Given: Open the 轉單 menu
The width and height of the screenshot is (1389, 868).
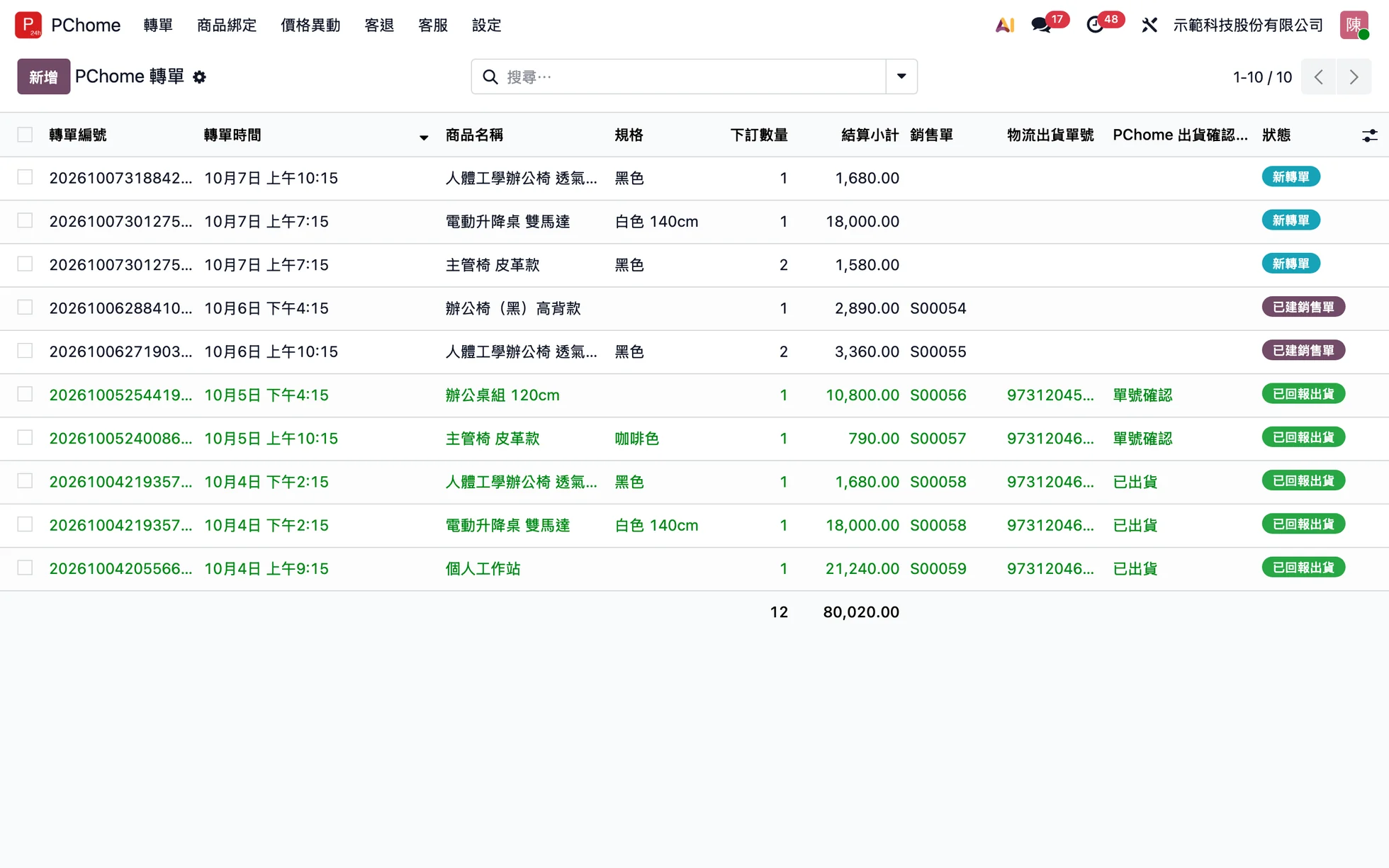Looking at the screenshot, I should coord(158,25).
